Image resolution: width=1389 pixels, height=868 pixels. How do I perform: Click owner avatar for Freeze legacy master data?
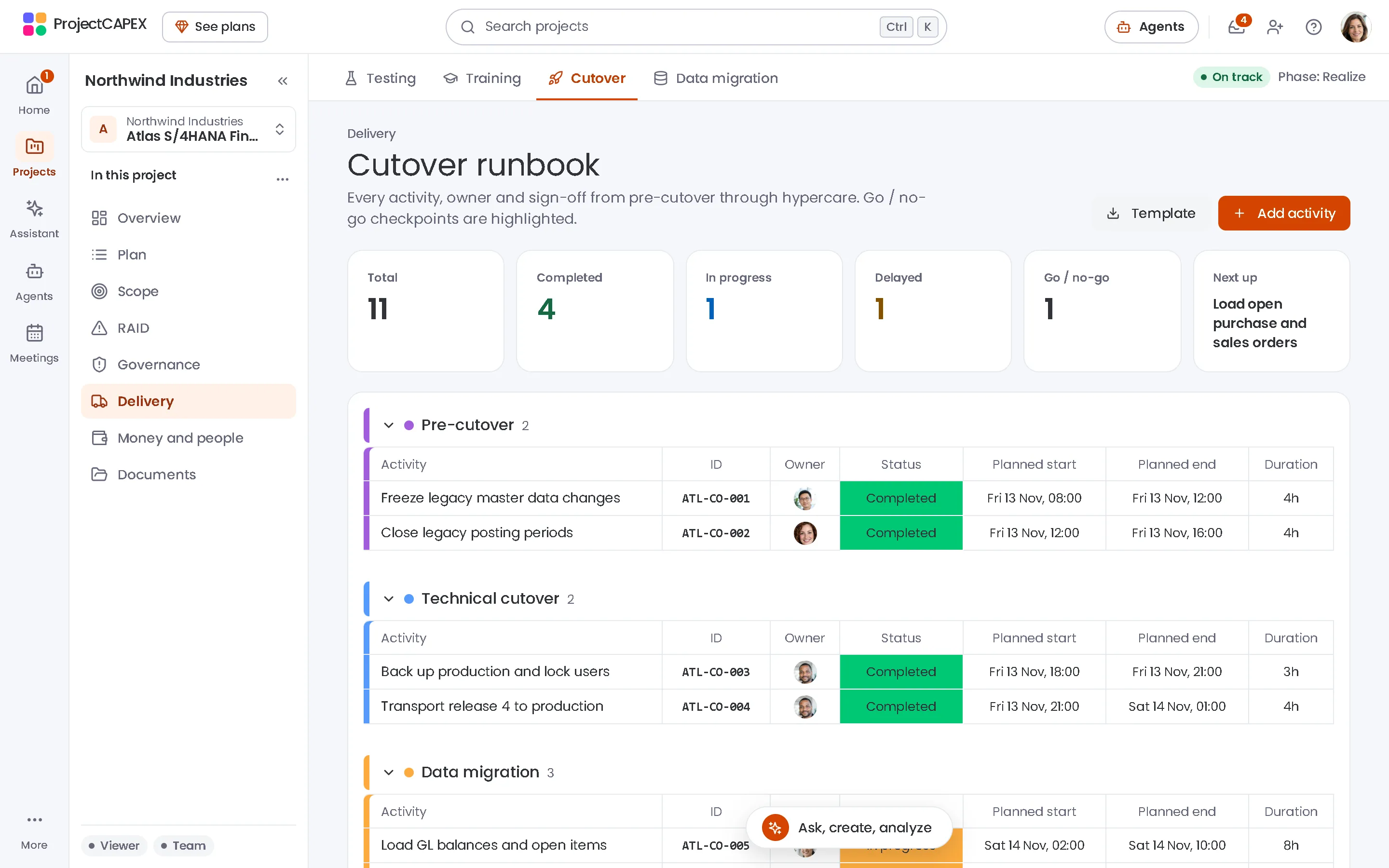[x=804, y=498]
